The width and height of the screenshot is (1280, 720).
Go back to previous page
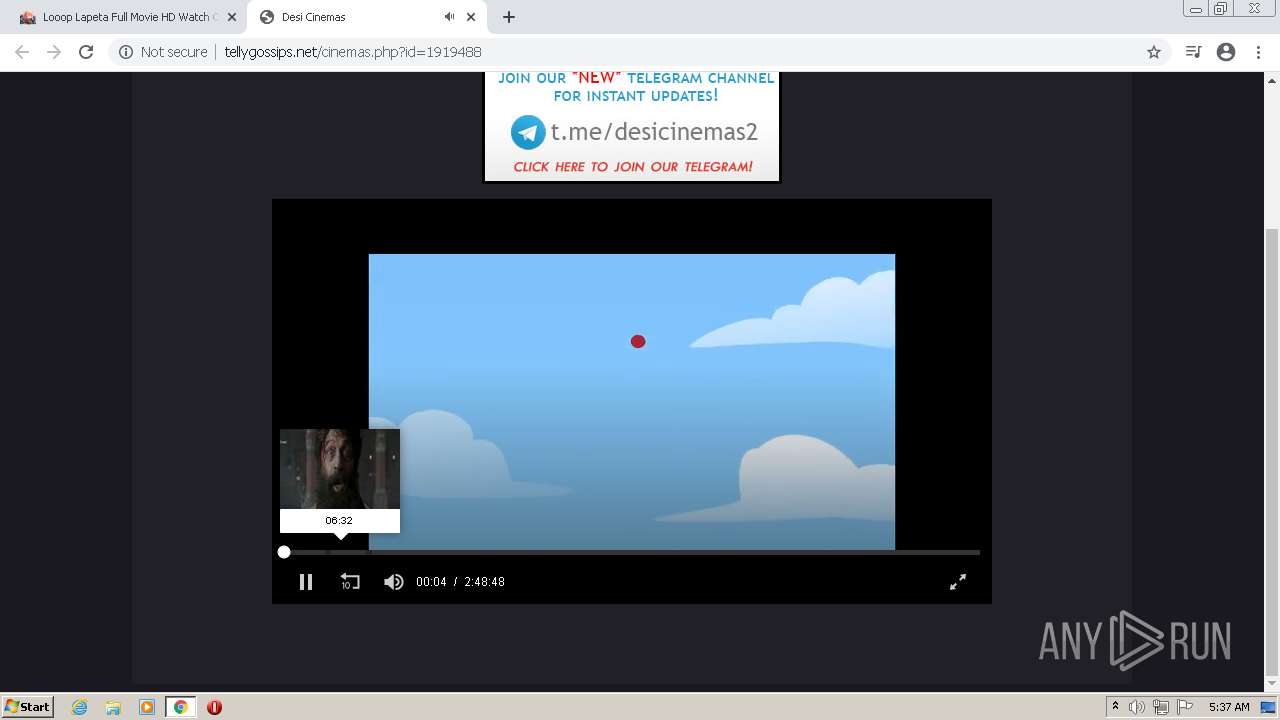pyautogui.click(x=22, y=52)
